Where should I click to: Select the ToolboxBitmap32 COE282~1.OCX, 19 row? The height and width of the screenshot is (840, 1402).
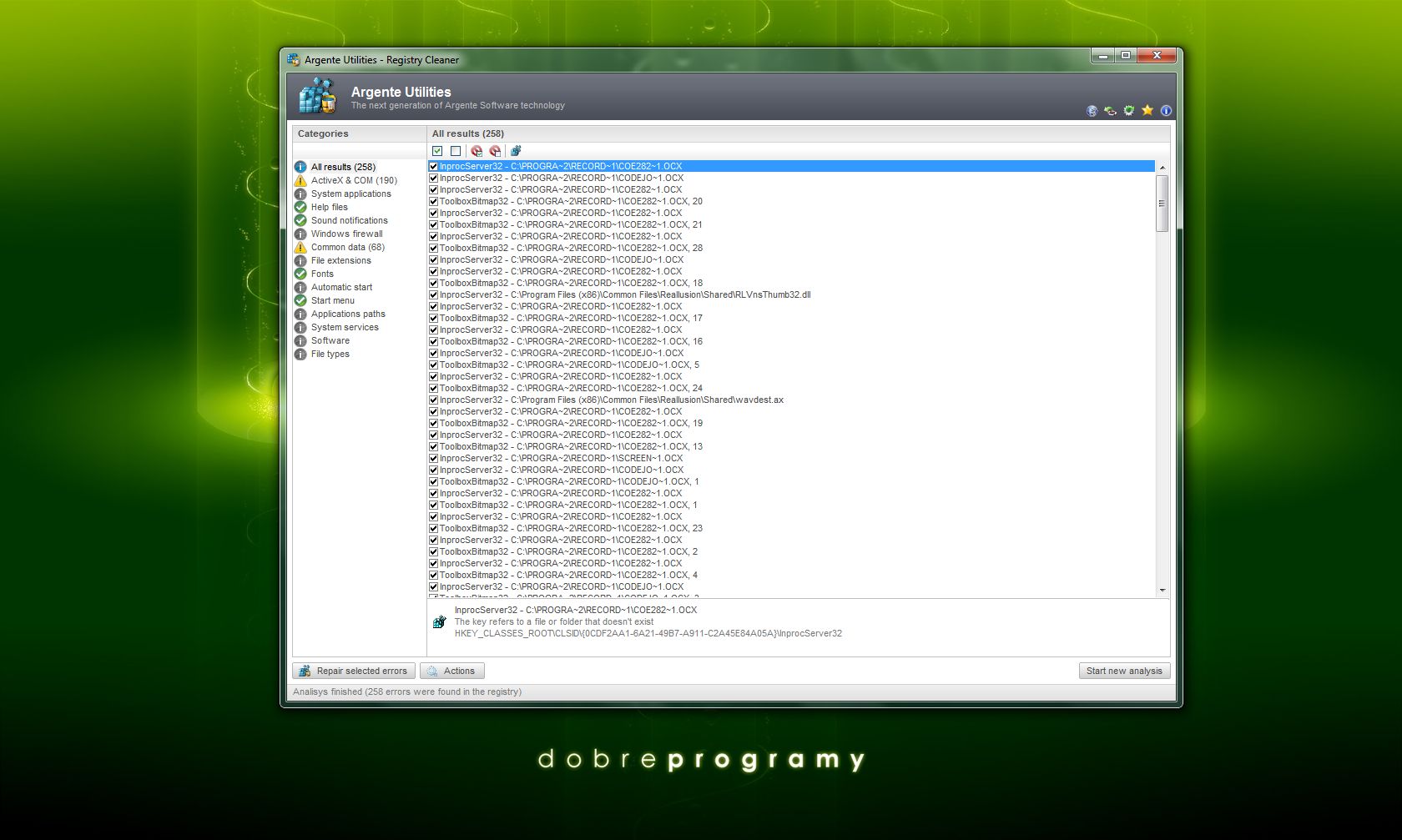(x=791, y=423)
